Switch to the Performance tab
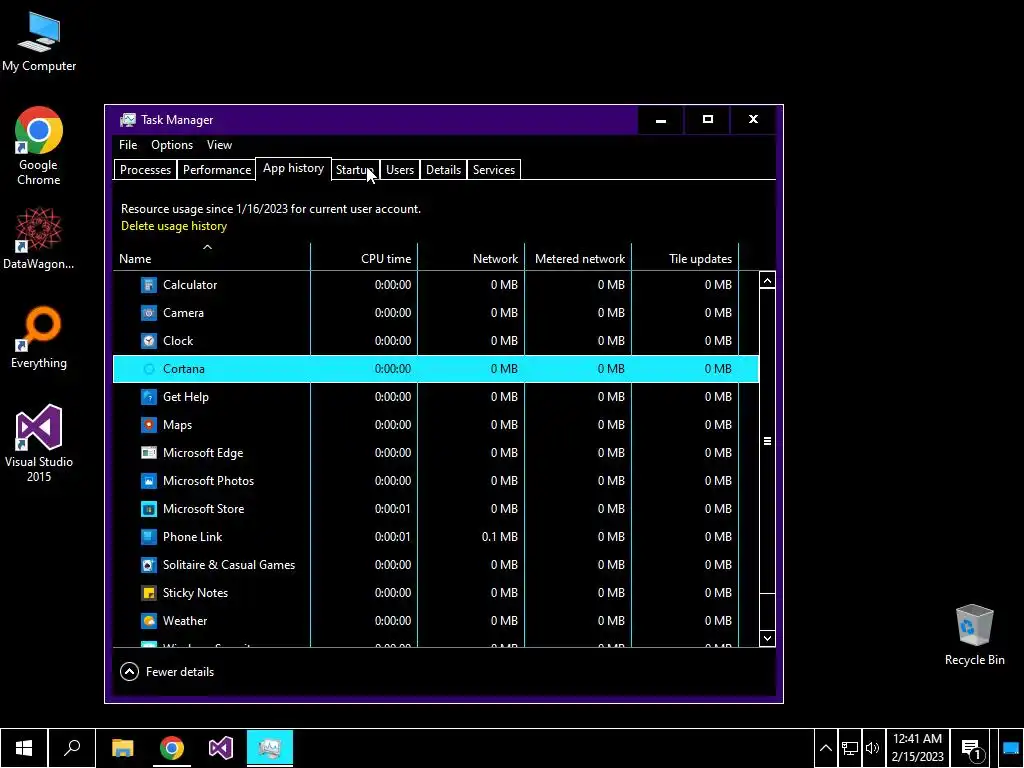1024x768 pixels. (x=217, y=170)
